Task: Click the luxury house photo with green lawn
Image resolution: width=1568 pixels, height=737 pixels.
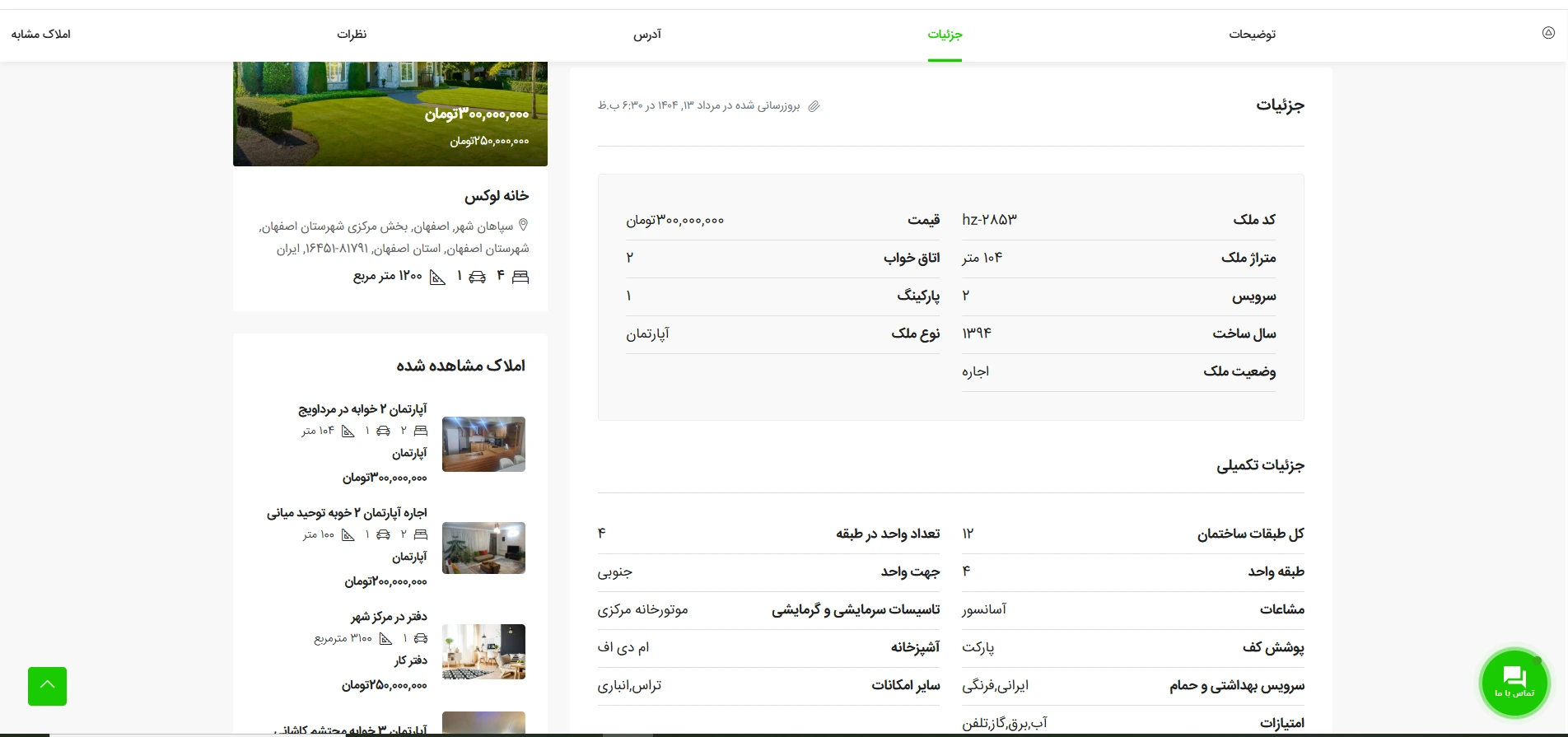Action: pos(390,113)
